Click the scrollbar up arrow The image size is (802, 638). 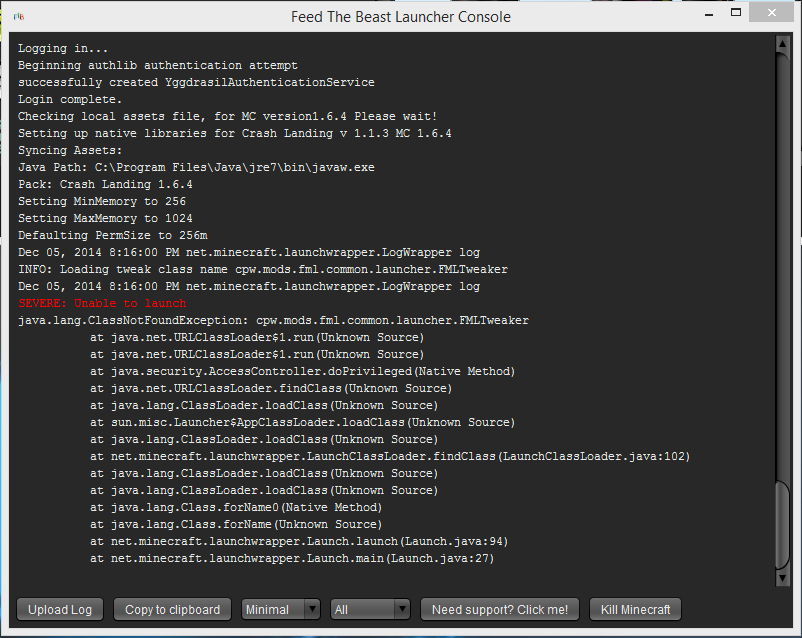click(x=782, y=44)
